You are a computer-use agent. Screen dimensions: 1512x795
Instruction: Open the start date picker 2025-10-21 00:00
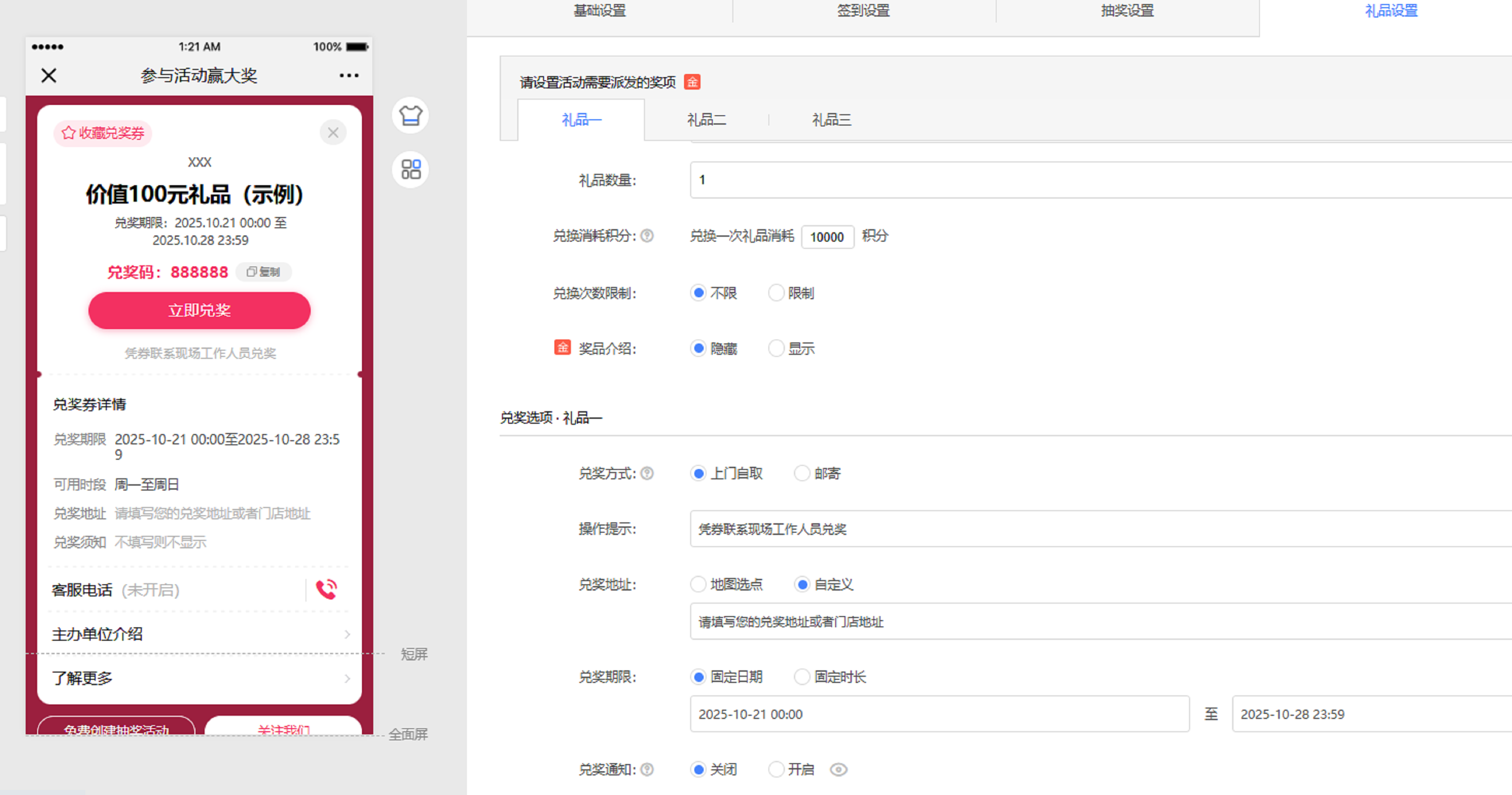[x=939, y=714]
